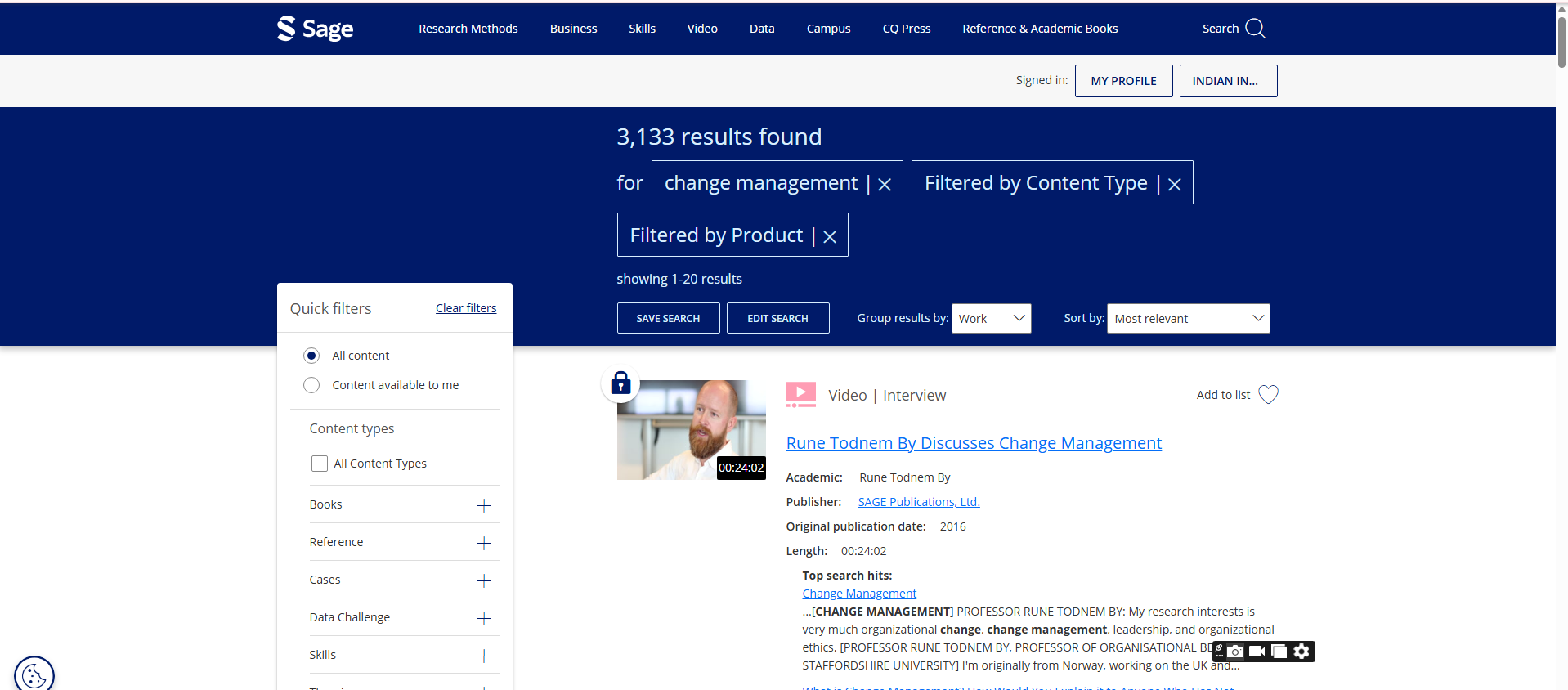Click the lock icon on the video thumbnail
Screen dimensions: 1568x690
pyautogui.click(x=620, y=383)
